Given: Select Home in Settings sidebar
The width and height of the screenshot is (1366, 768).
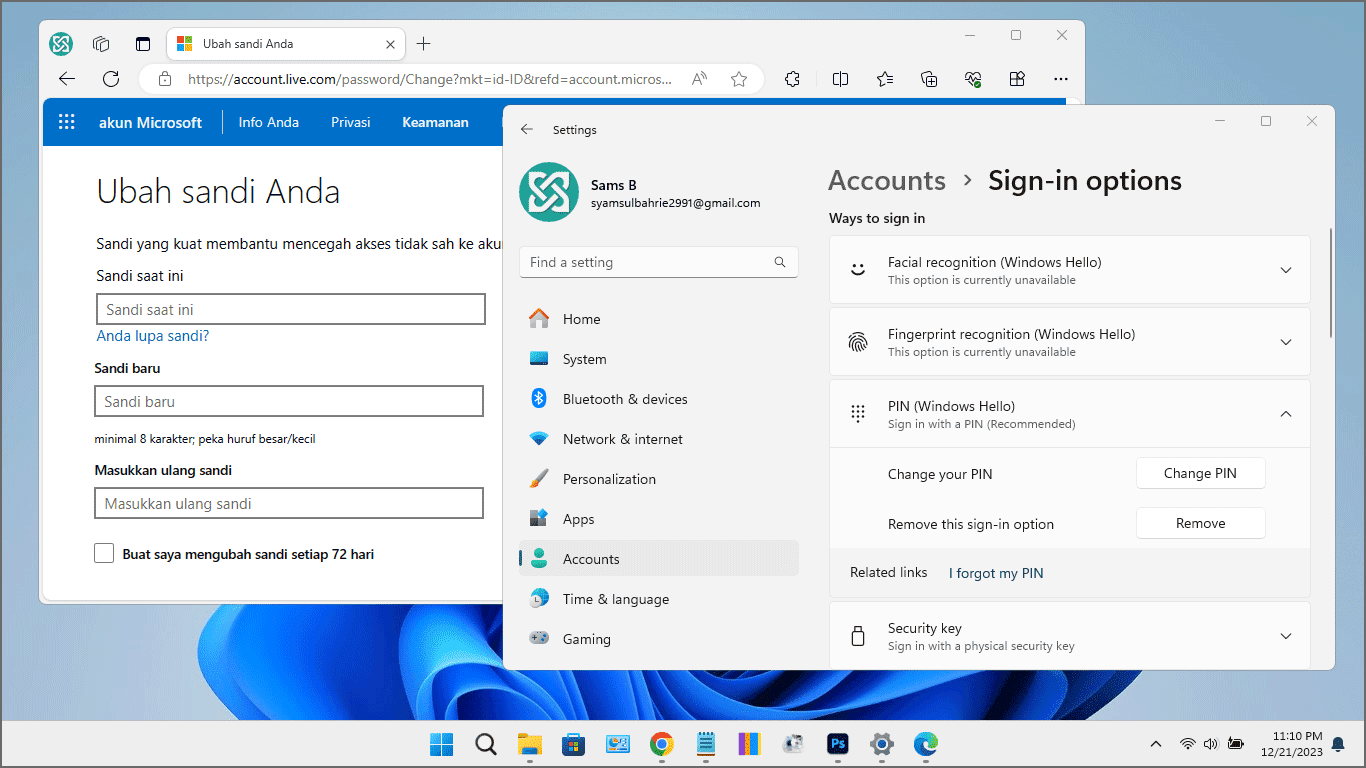Looking at the screenshot, I should coord(659,319).
